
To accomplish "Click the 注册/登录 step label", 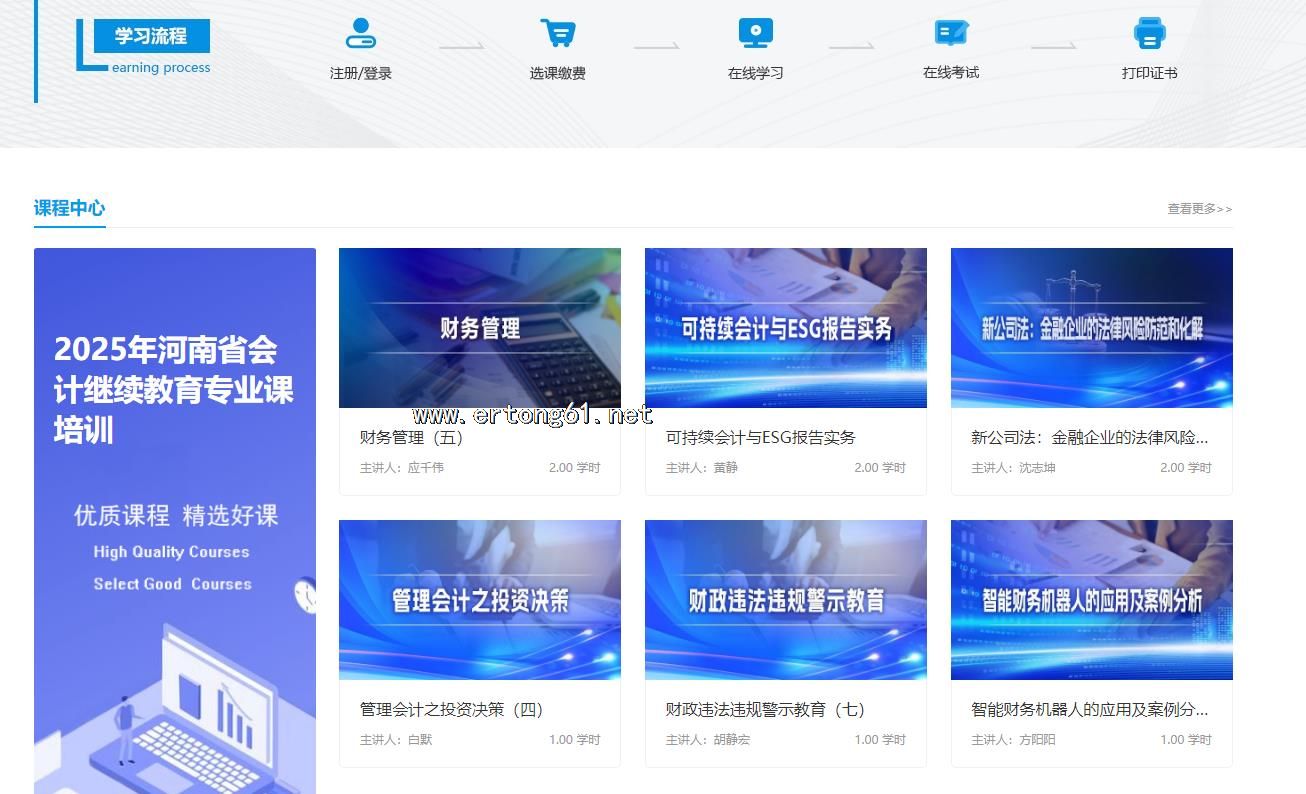I will click(x=360, y=73).
